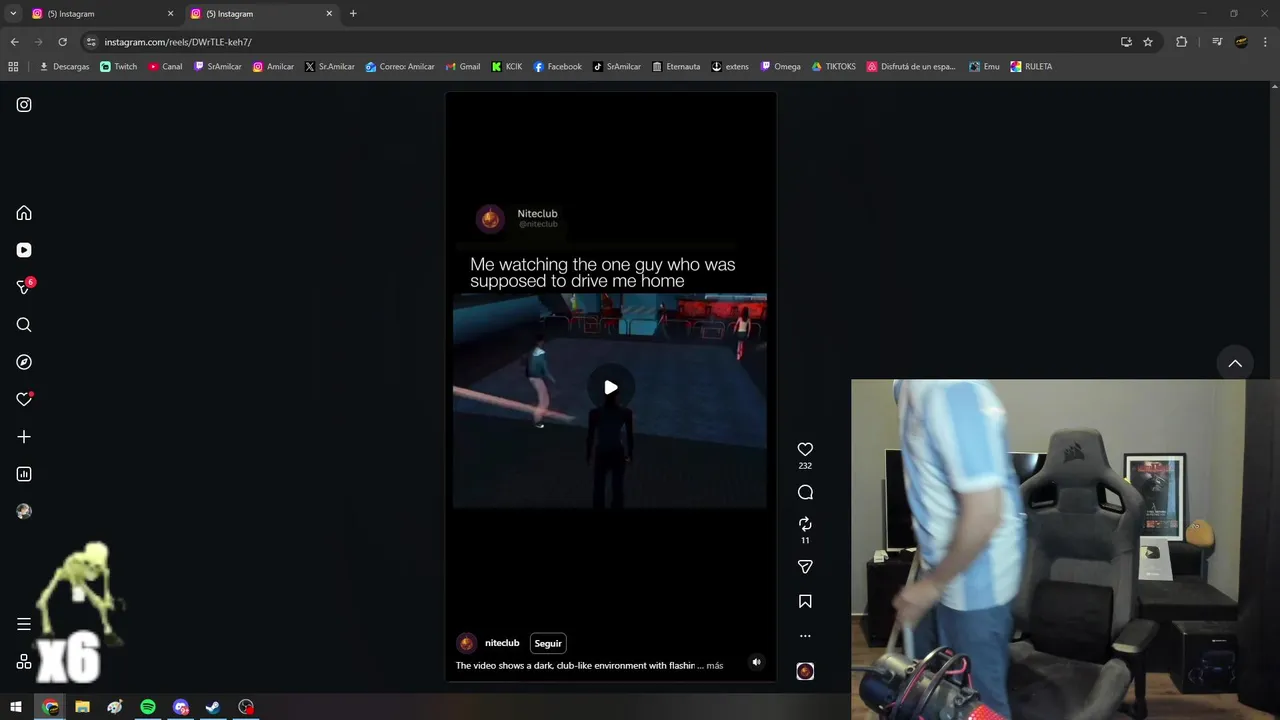
Task: Open Meta grid icon in sidebar
Action: (24, 661)
